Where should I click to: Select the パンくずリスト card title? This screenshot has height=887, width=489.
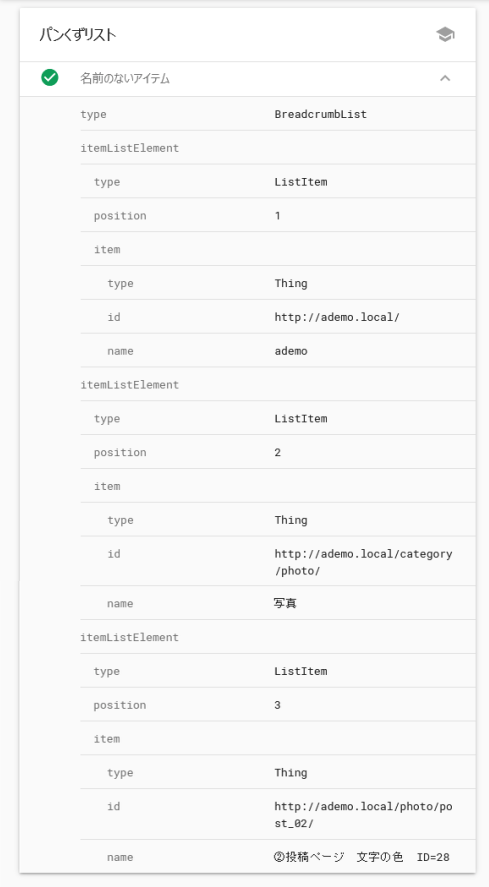(x=78, y=35)
